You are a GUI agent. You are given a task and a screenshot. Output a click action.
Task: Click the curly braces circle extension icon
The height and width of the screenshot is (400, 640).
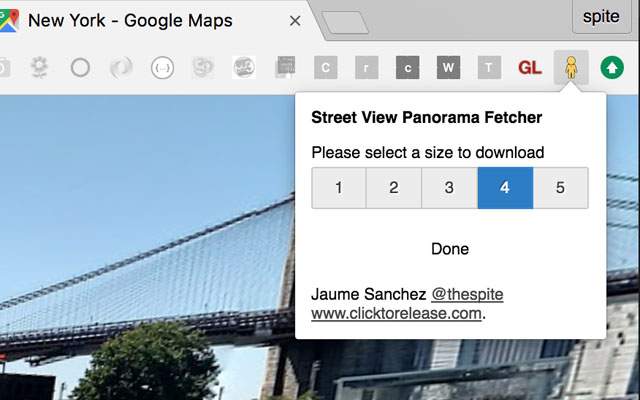162,67
